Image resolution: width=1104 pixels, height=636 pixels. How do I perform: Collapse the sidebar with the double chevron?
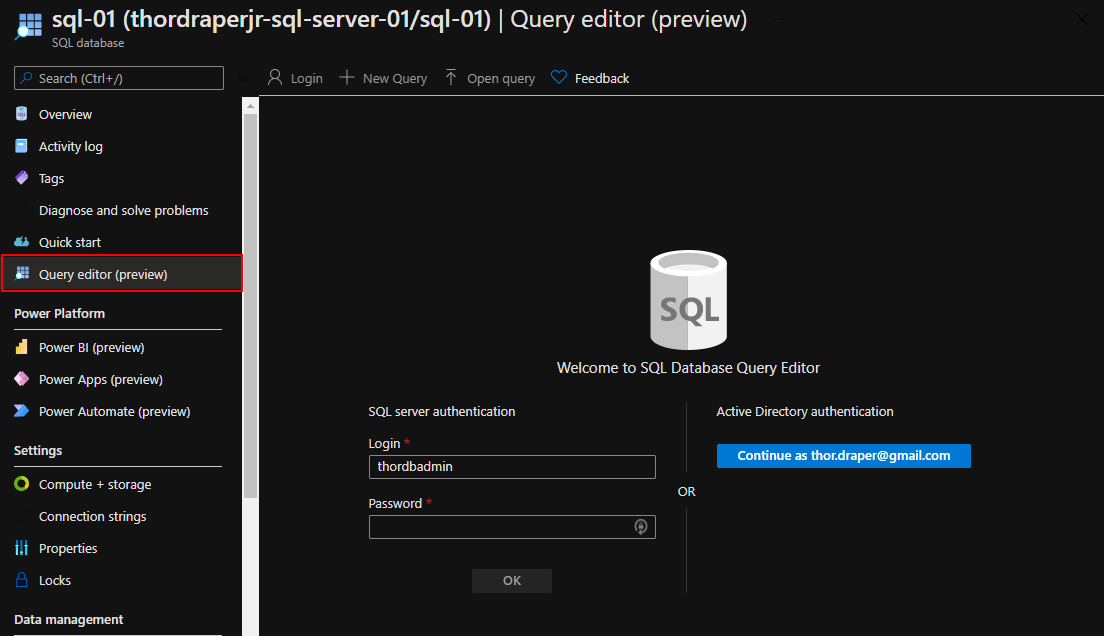242,78
